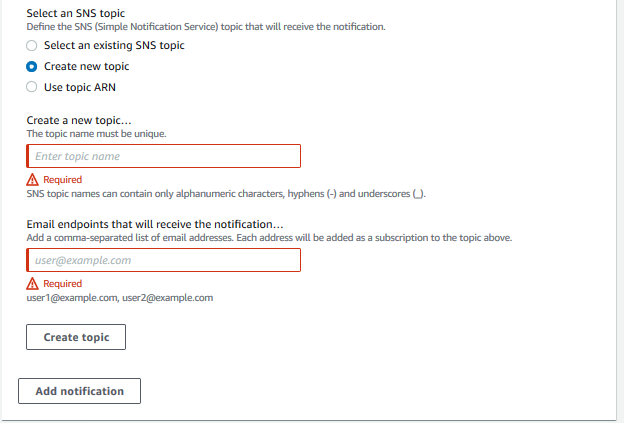Click the 'Select an existing SNS topic' label text
The height and width of the screenshot is (423, 624).
[114, 45]
